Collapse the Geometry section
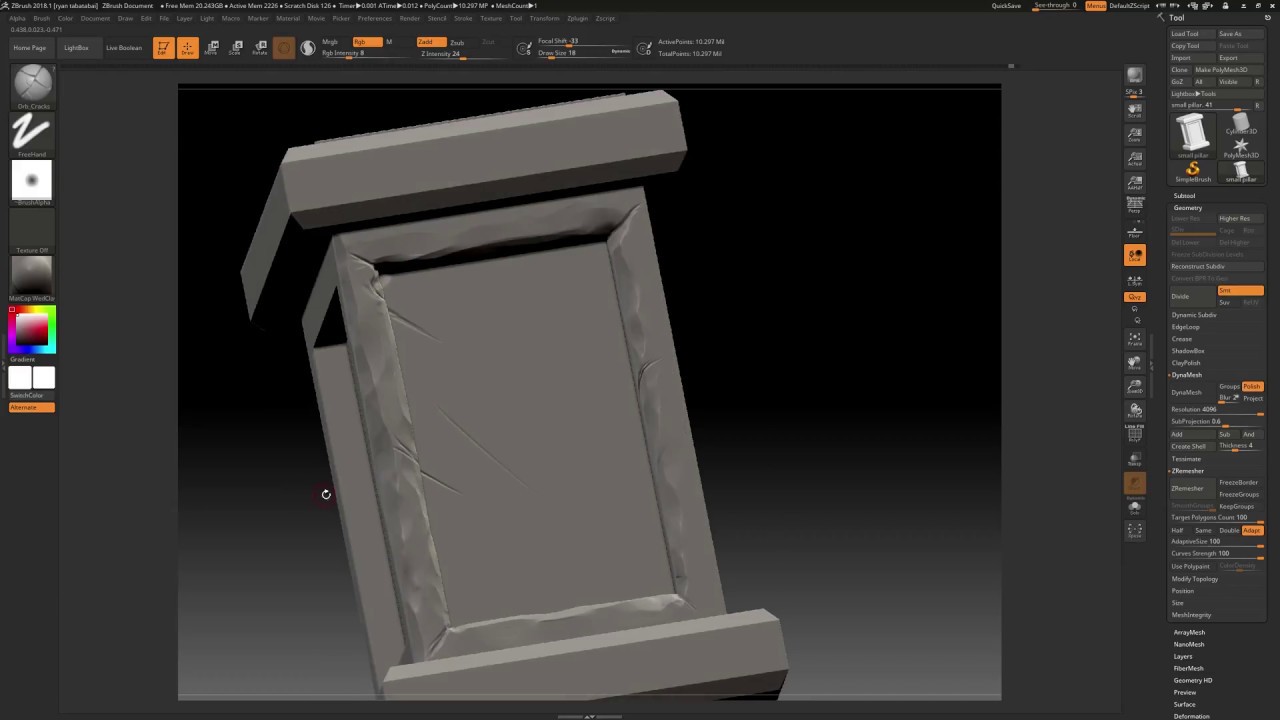The image size is (1280, 720). coord(1188,208)
